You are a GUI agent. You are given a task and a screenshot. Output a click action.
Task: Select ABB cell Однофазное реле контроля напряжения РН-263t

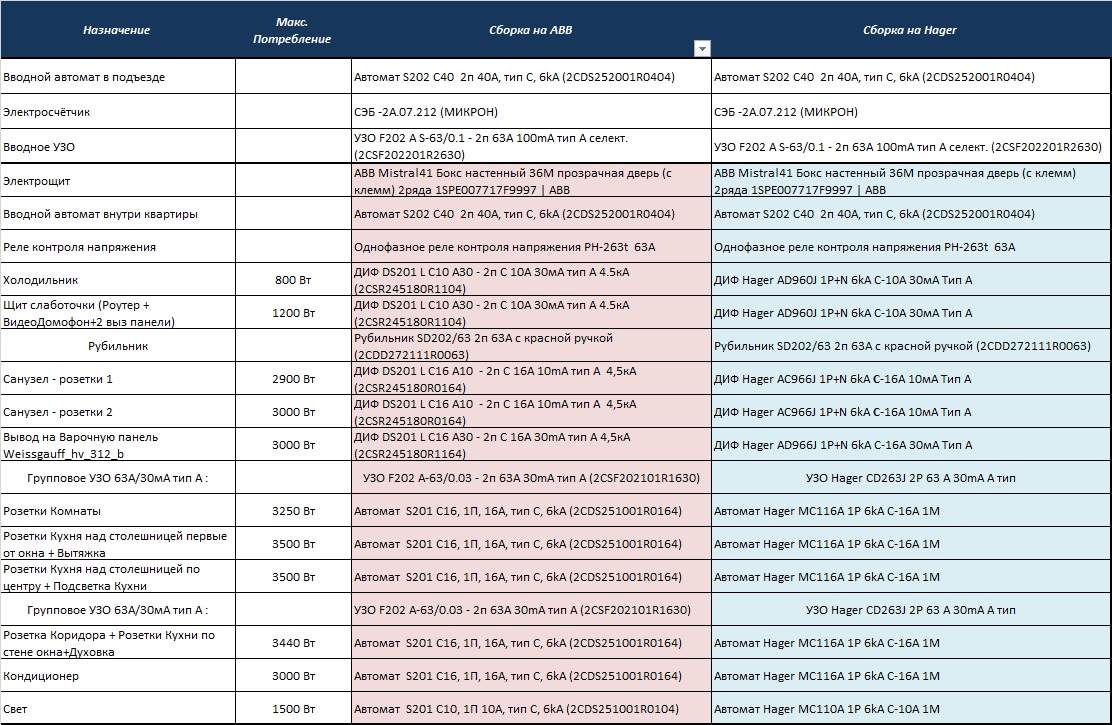[x=531, y=247]
